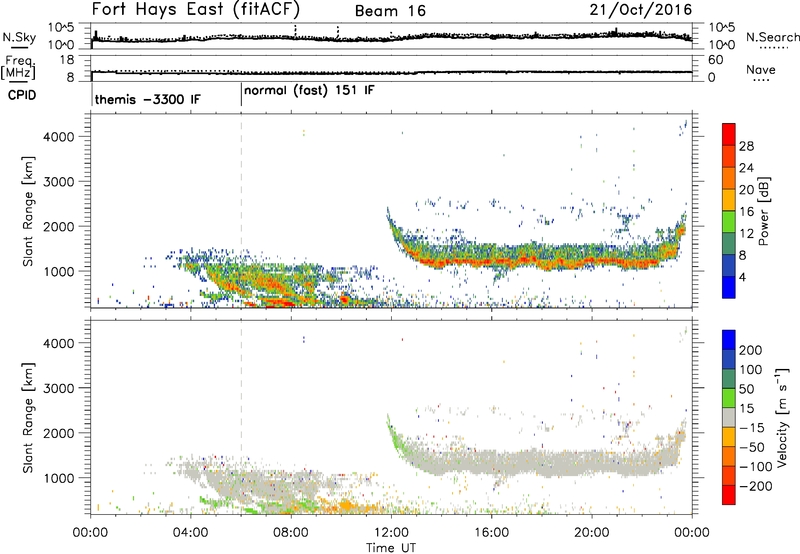Click the "20" Power color bar label

click(746, 190)
